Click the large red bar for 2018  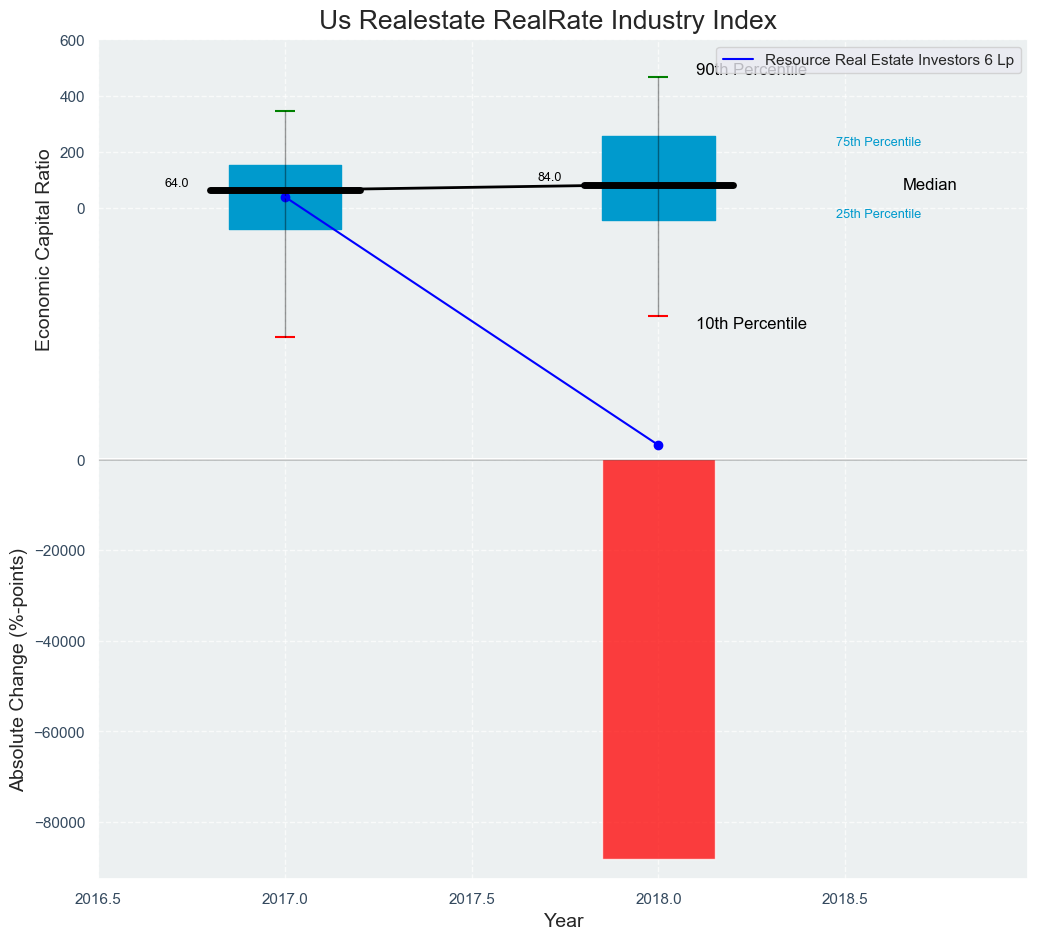point(658,658)
